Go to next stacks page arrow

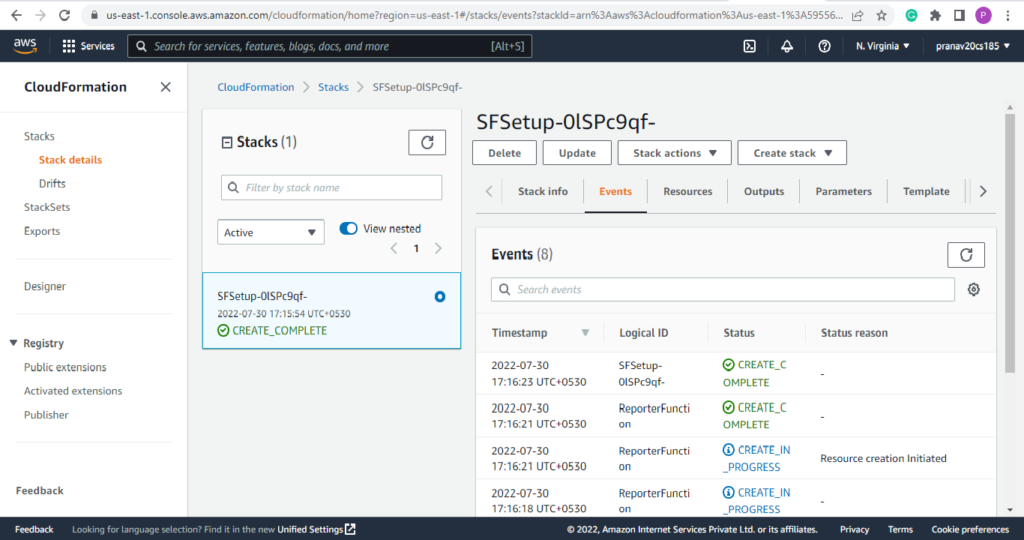coord(438,248)
